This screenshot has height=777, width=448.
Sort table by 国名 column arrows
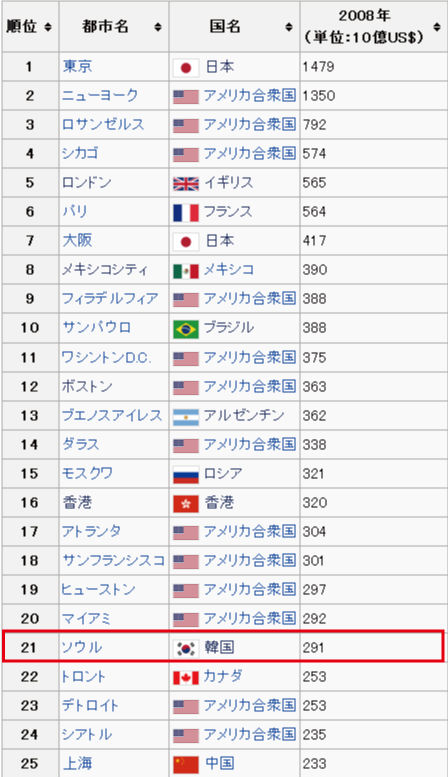click(289, 27)
